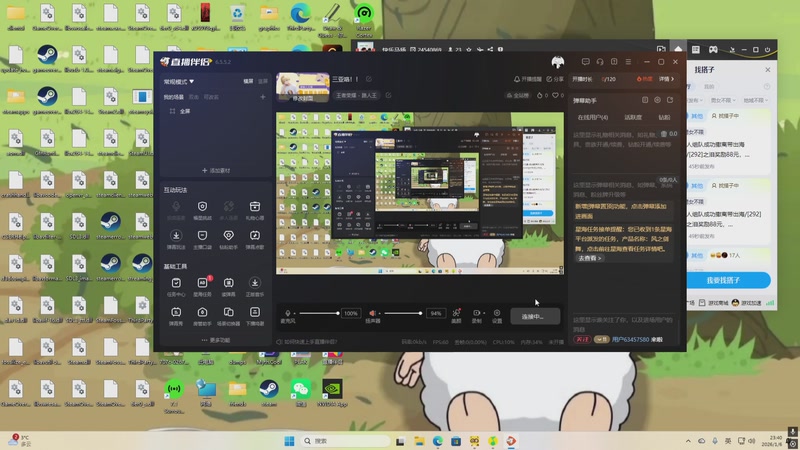Screen dimensions: 800x450
Task: Open the 设置 settings gear
Action: (x=497, y=316)
